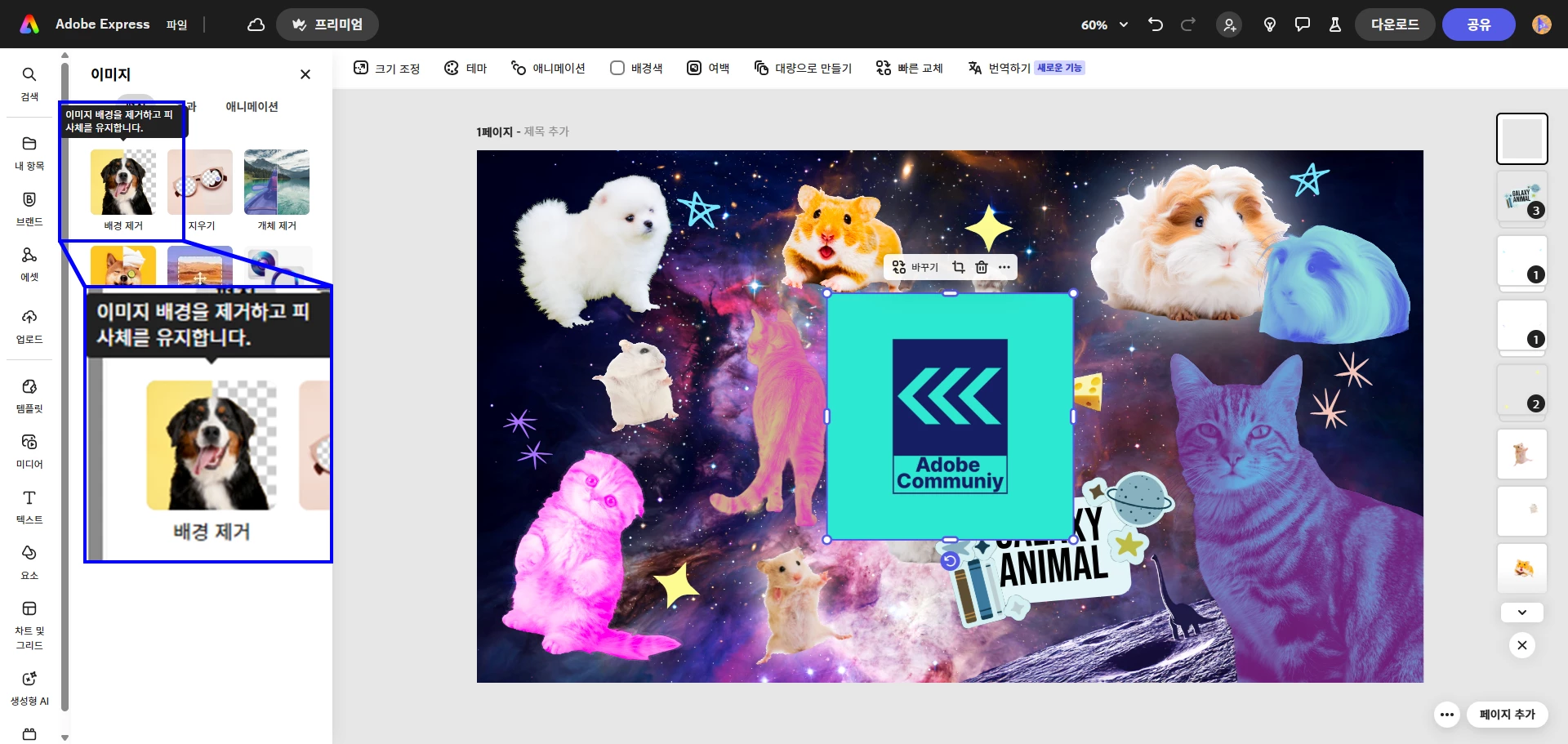This screenshot has width=1568, height=744.
Task: Open the 파일 menu
Action: [176, 25]
